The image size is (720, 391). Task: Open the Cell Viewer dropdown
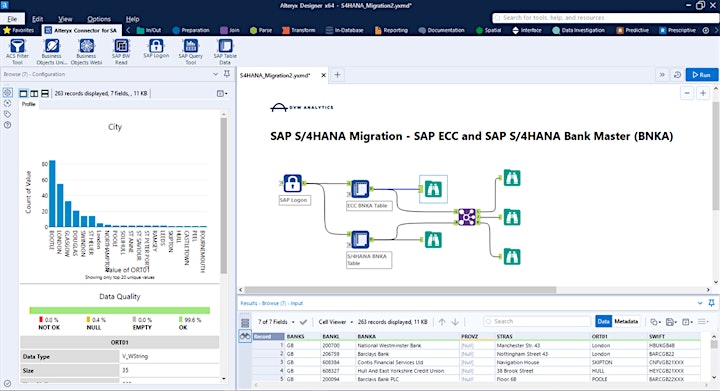tap(336, 322)
